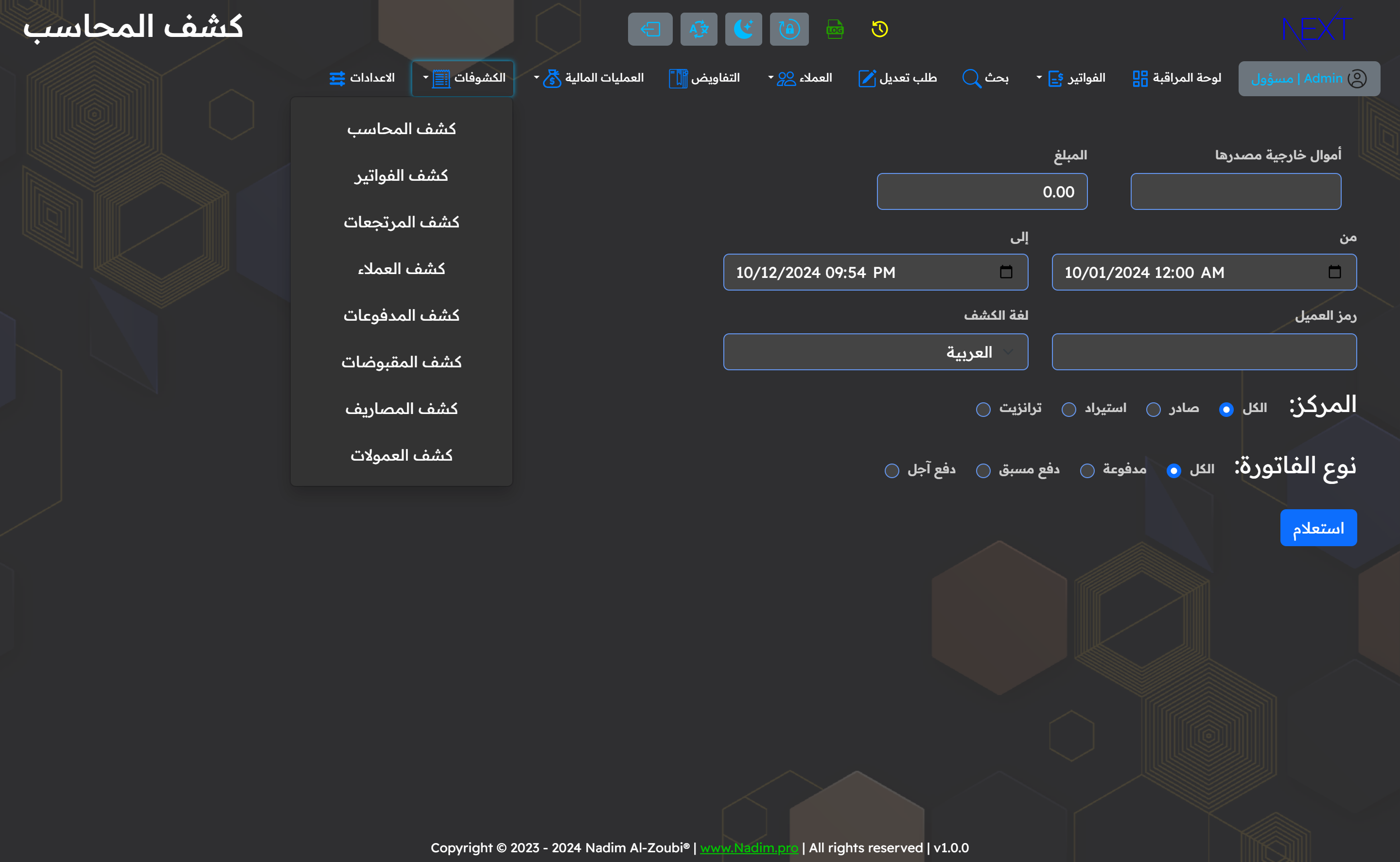Click the رمز العميل input field
This screenshot has width=1400, height=862.
[x=1204, y=352]
